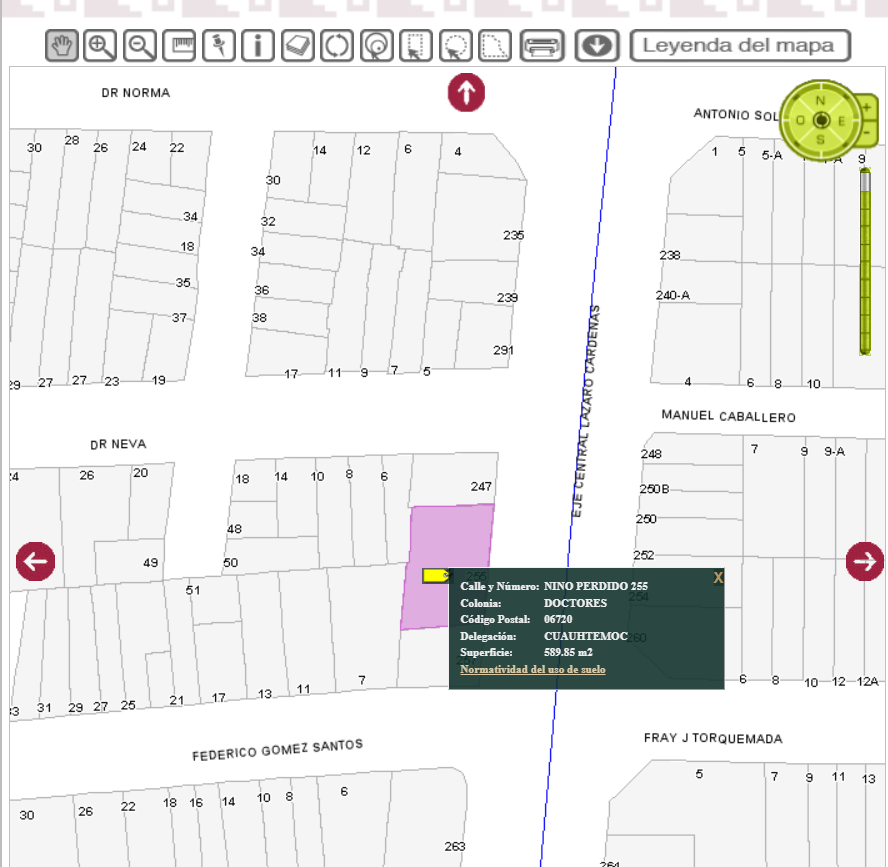Pan map north with red up arrow
Viewport: 888px width, 867px height.
click(466, 93)
